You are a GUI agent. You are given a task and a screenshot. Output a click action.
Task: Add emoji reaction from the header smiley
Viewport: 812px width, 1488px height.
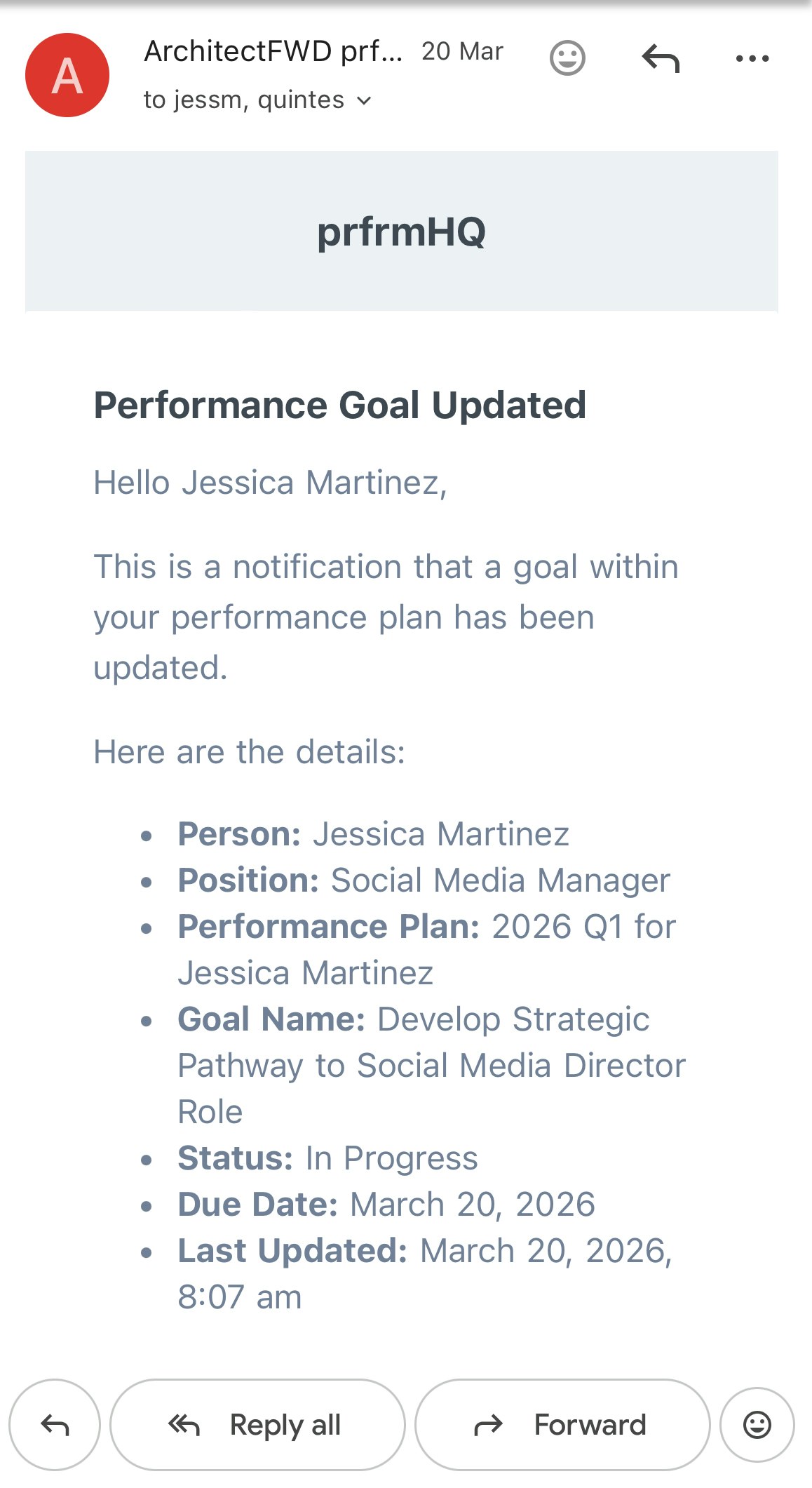click(567, 58)
